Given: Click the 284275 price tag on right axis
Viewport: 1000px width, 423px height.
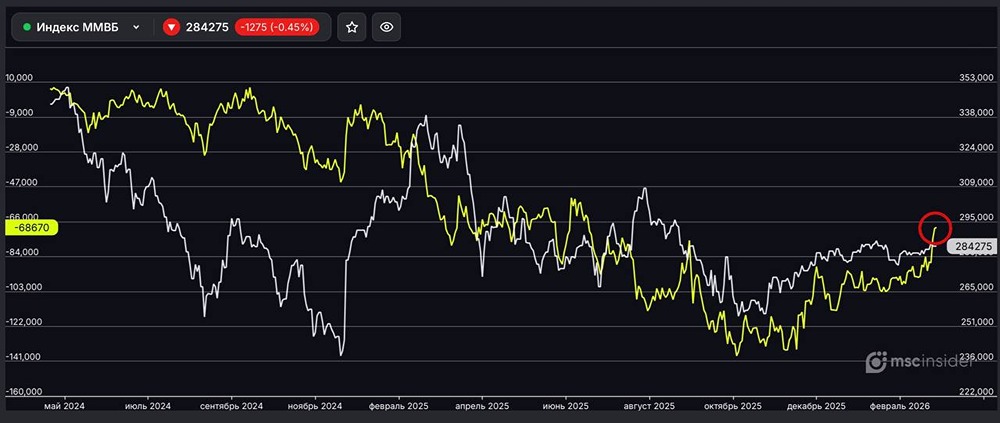Looking at the screenshot, I should (971, 246).
